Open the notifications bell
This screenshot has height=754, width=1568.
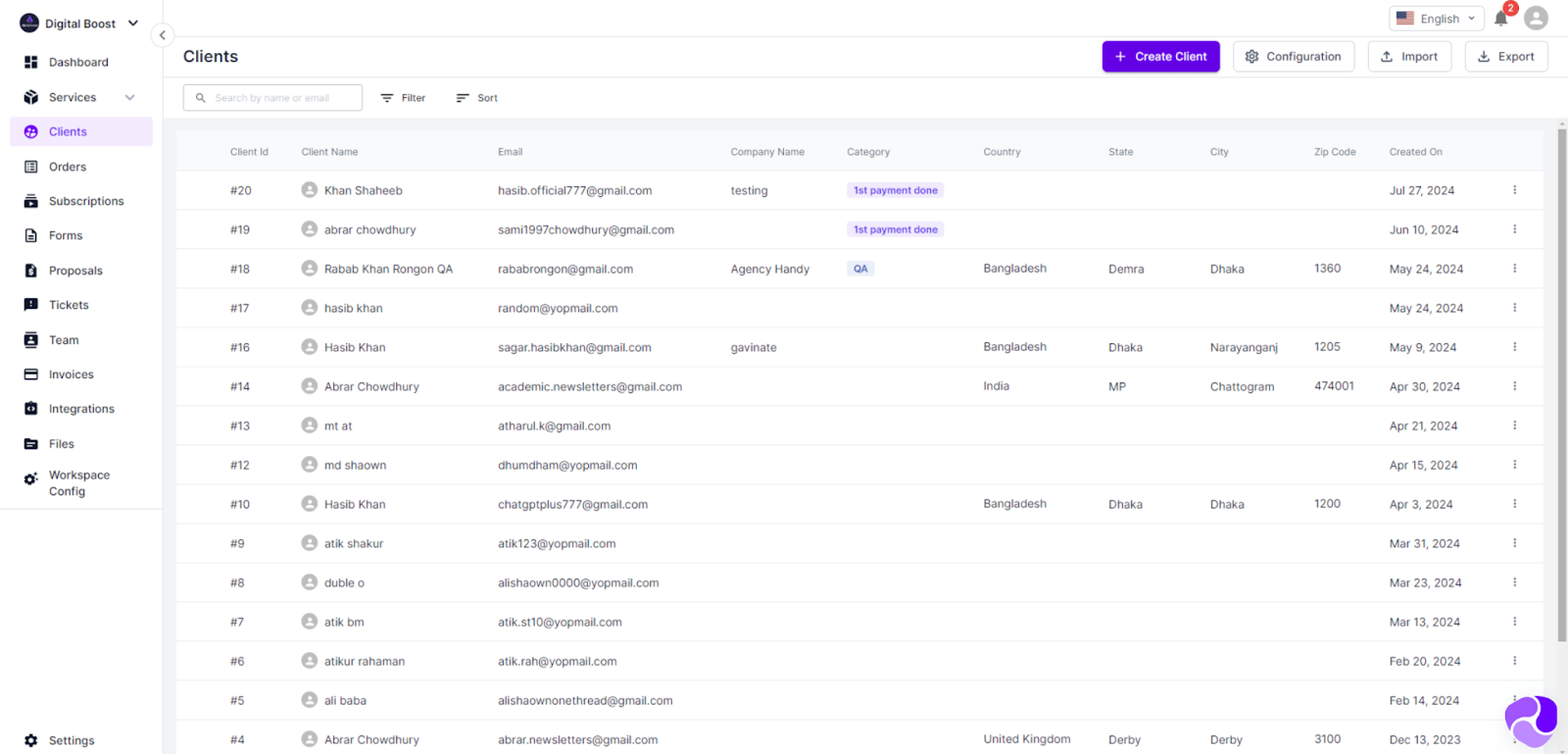(1500, 19)
